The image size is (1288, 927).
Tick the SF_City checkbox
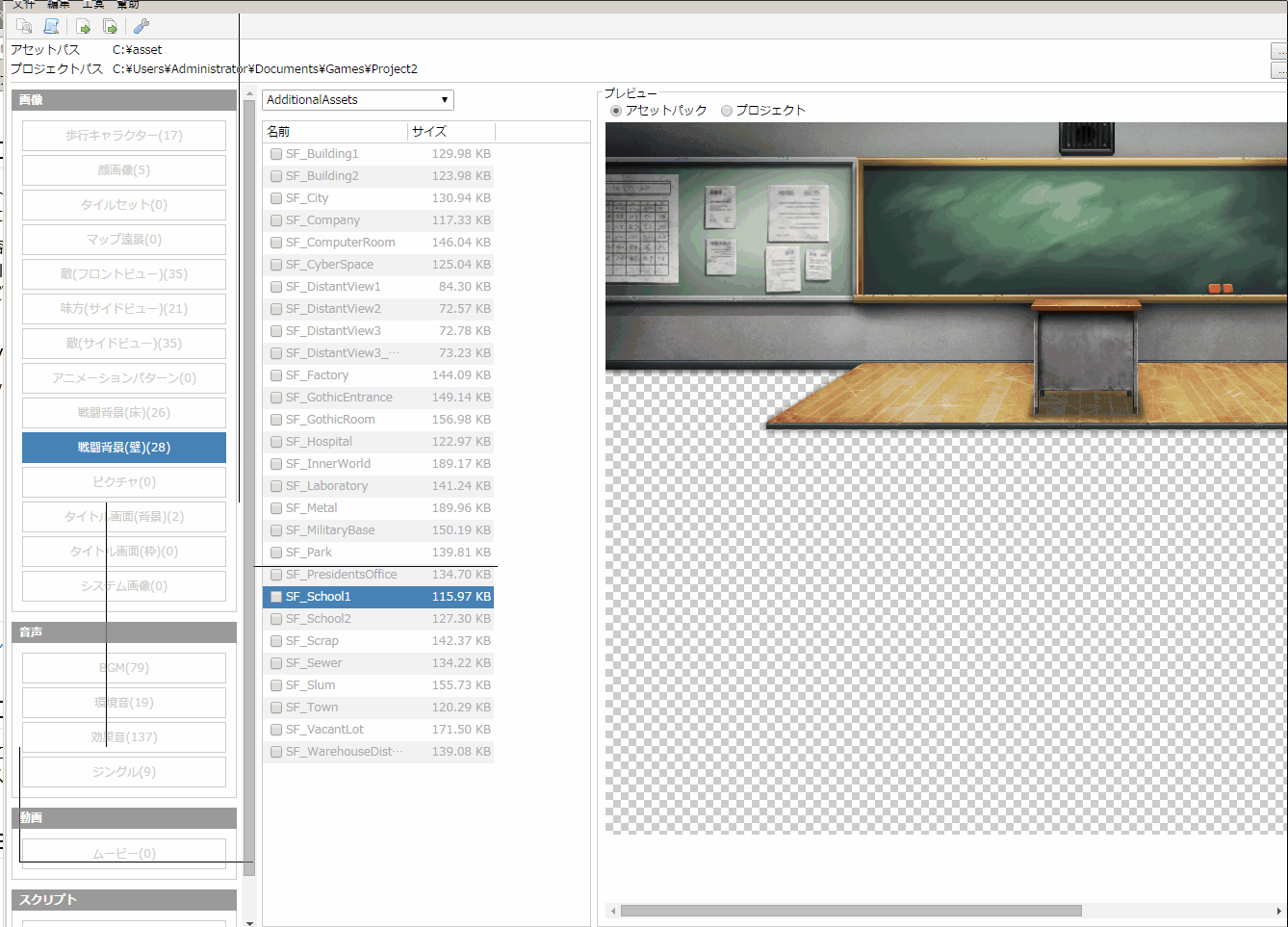[x=276, y=198]
